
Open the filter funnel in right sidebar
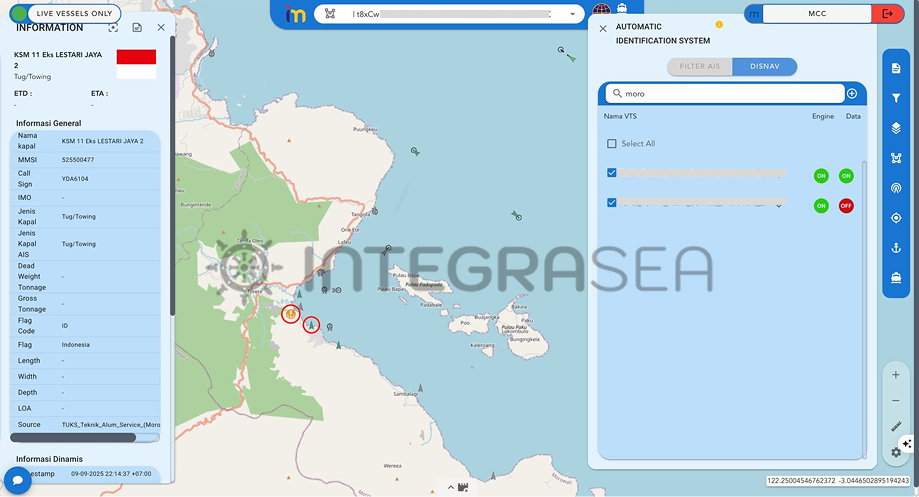896,98
